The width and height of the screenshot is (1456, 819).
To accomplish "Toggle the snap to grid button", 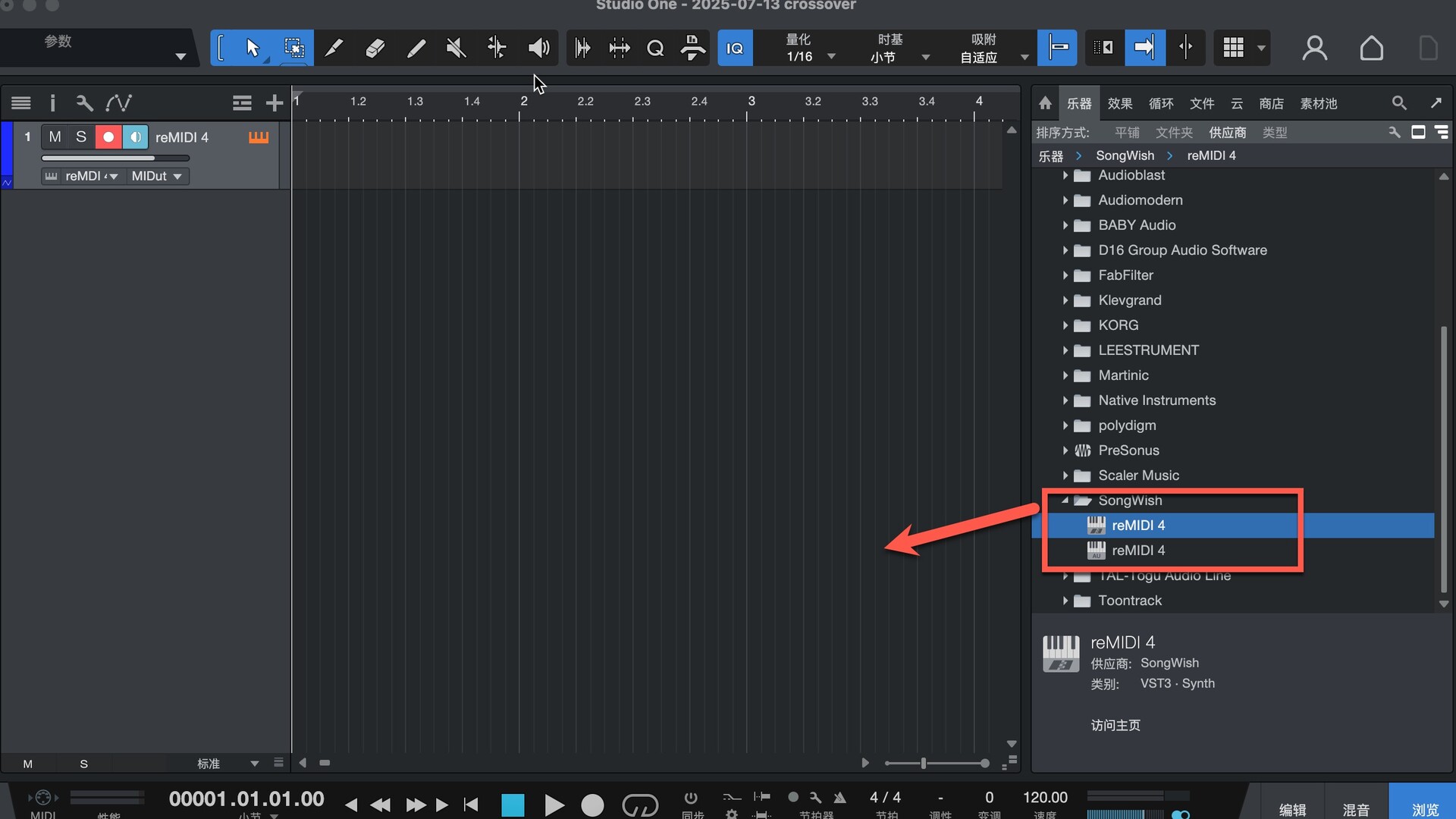I will (1058, 48).
